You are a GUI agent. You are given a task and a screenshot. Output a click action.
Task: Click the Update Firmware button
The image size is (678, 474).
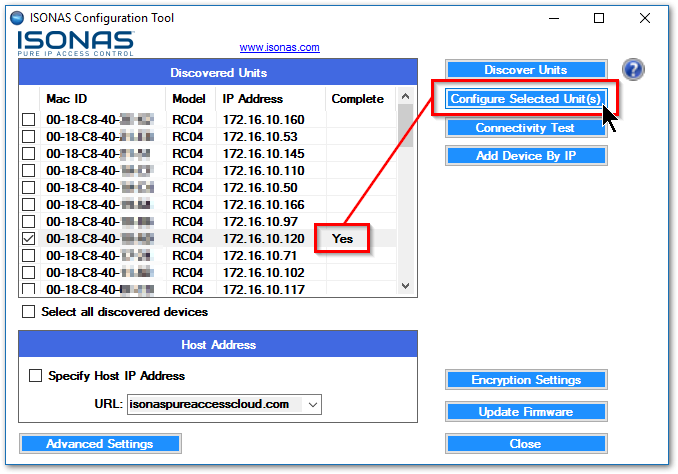pos(526,412)
